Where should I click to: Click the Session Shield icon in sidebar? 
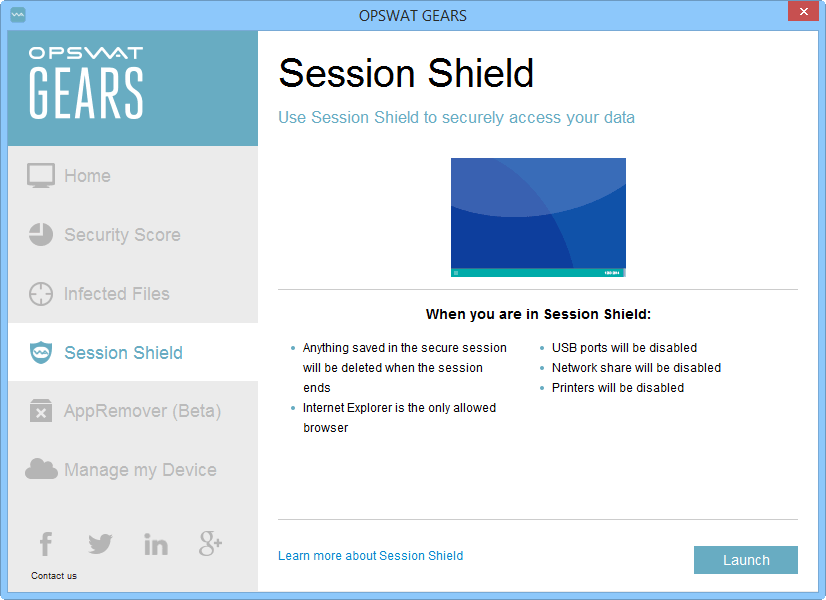coord(41,353)
